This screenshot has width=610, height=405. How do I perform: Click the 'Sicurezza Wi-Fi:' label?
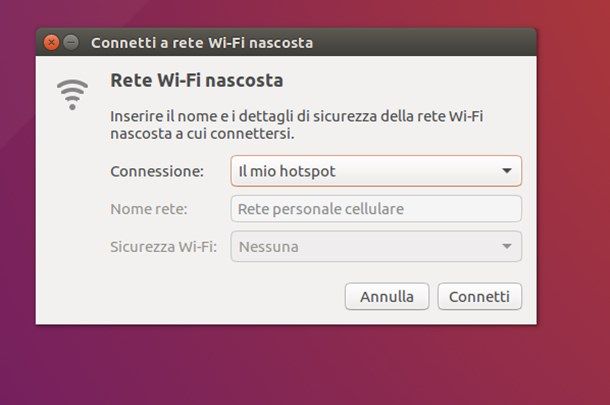(163, 247)
